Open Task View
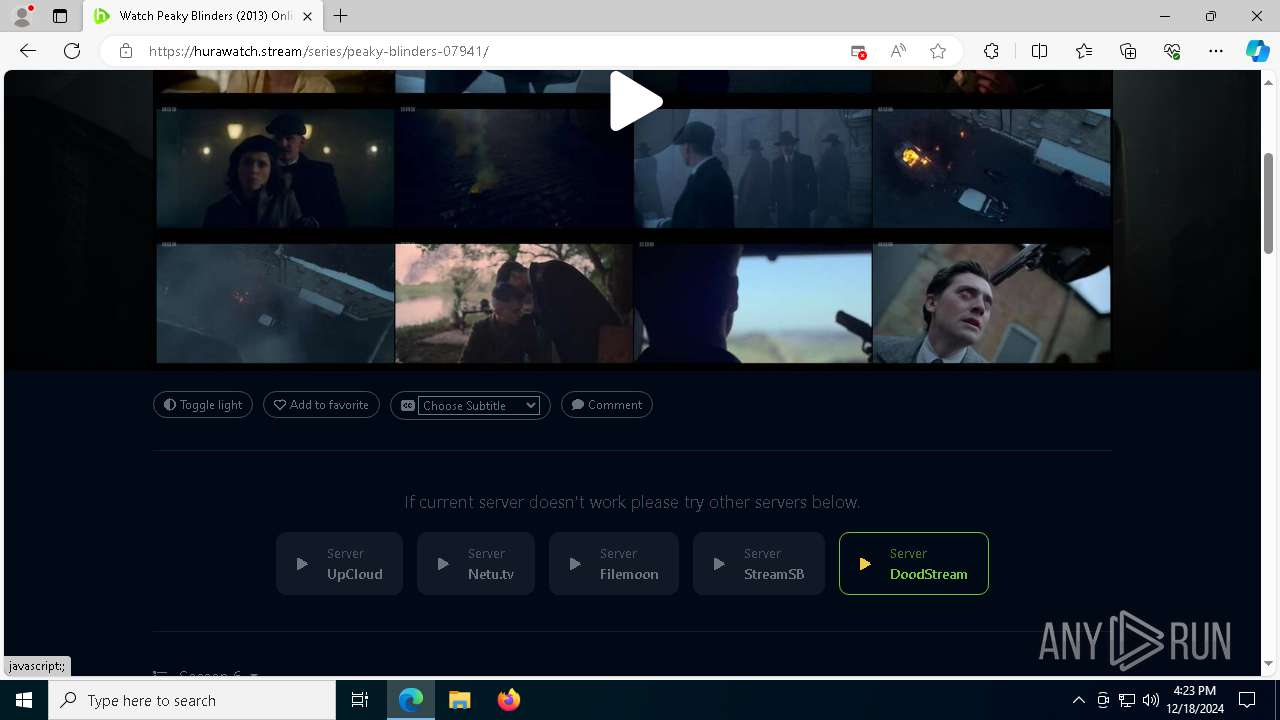The width and height of the screenshot is (1280, 720). click(360, 700)
